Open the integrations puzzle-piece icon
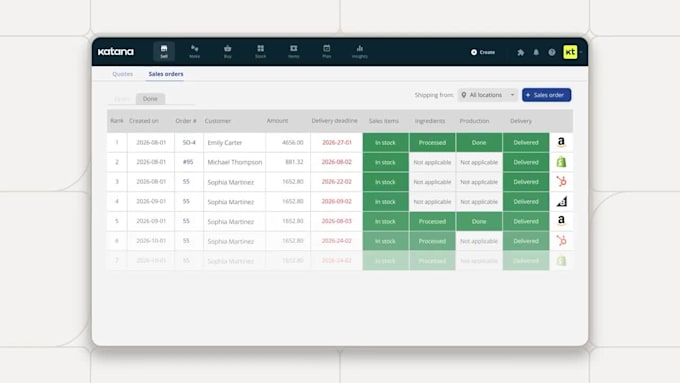Screen dimensions: 680x383 pyautogui.click(x=520, y=52)
